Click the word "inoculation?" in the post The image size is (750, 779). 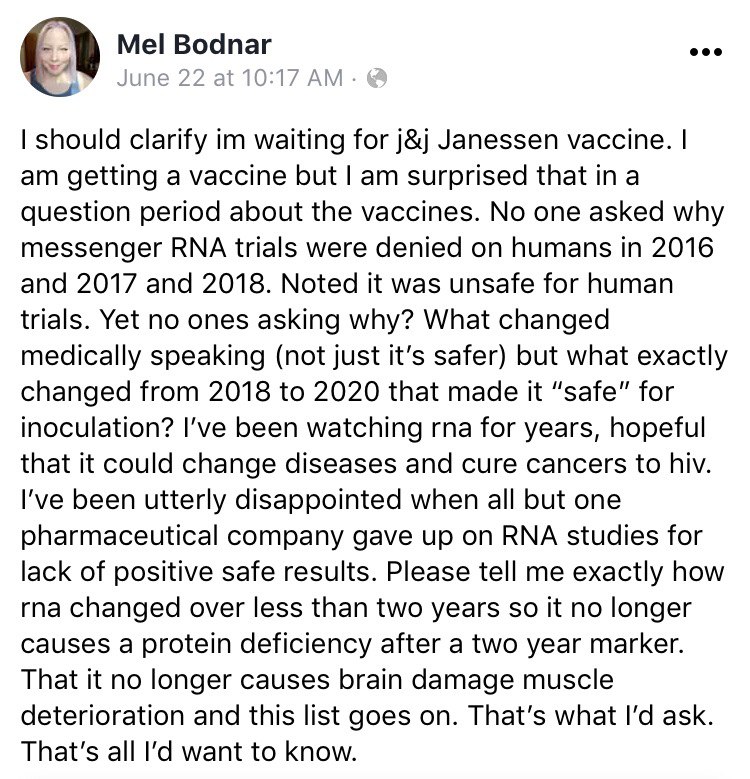(x=97, y=428)
